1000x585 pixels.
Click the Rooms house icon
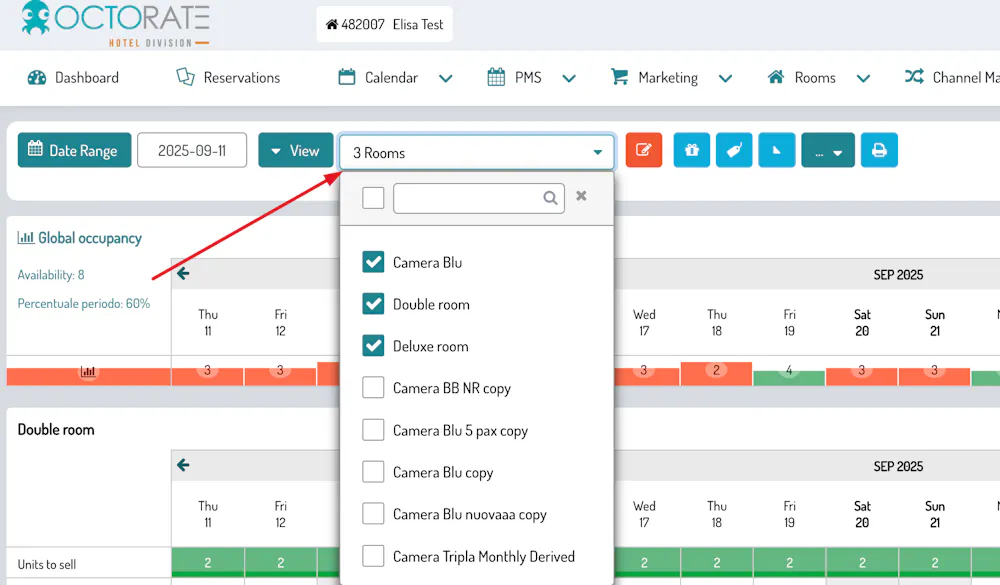[x=776, y=77]
